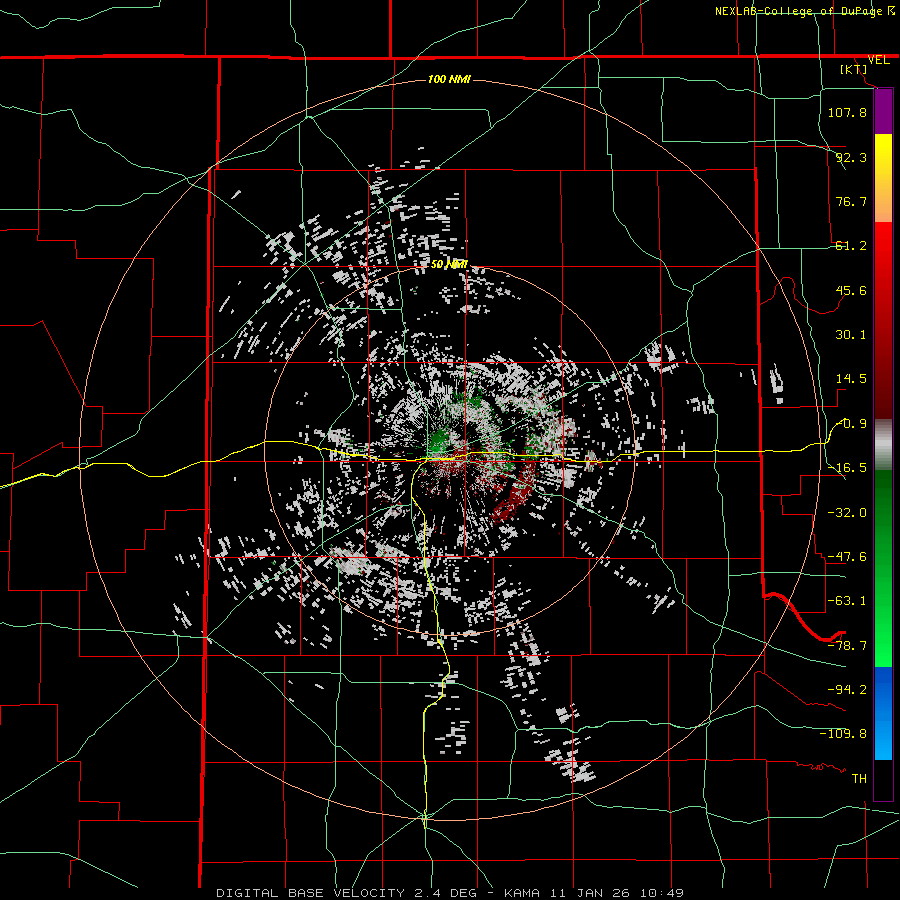This screenshot has width=900, height=900.
Task: Click the 50 NMI range ring label
Action: (x=449, y=265)
